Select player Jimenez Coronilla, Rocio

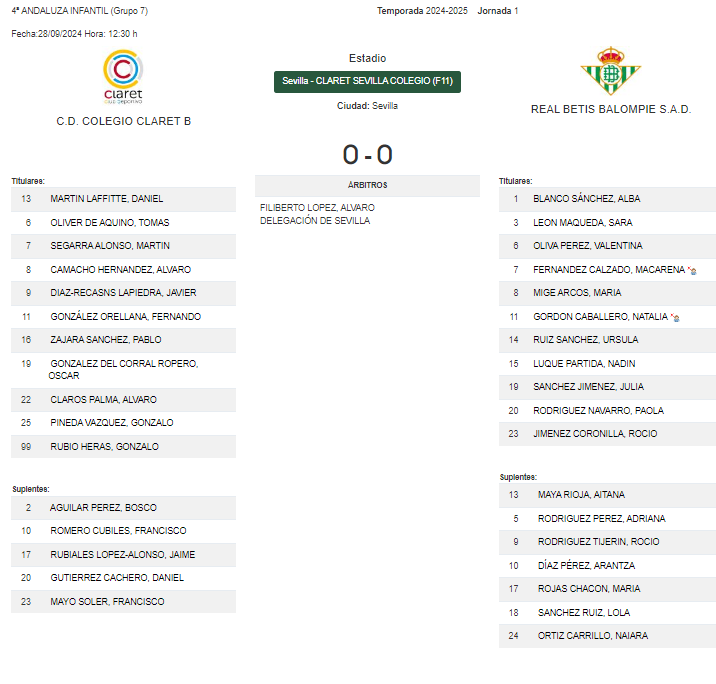pyautogui.click(x=607, y=434)
